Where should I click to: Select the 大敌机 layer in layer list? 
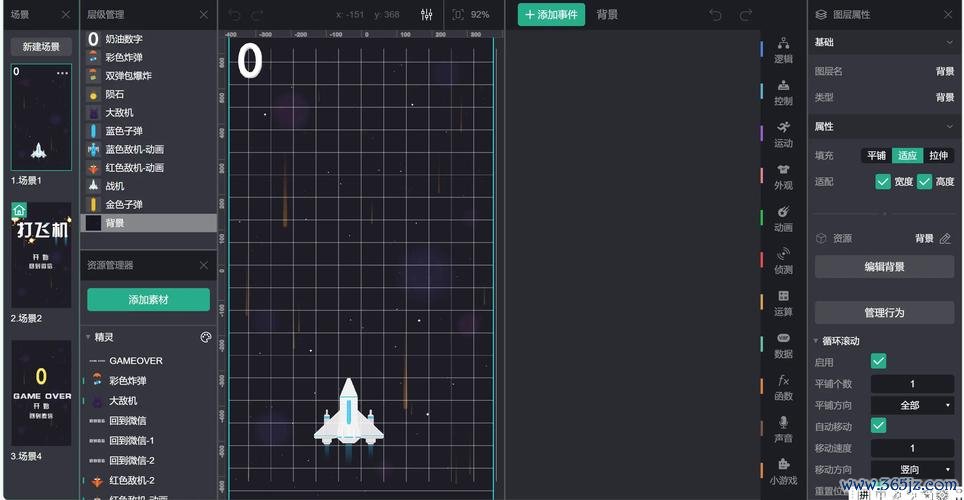pos(119,113)
